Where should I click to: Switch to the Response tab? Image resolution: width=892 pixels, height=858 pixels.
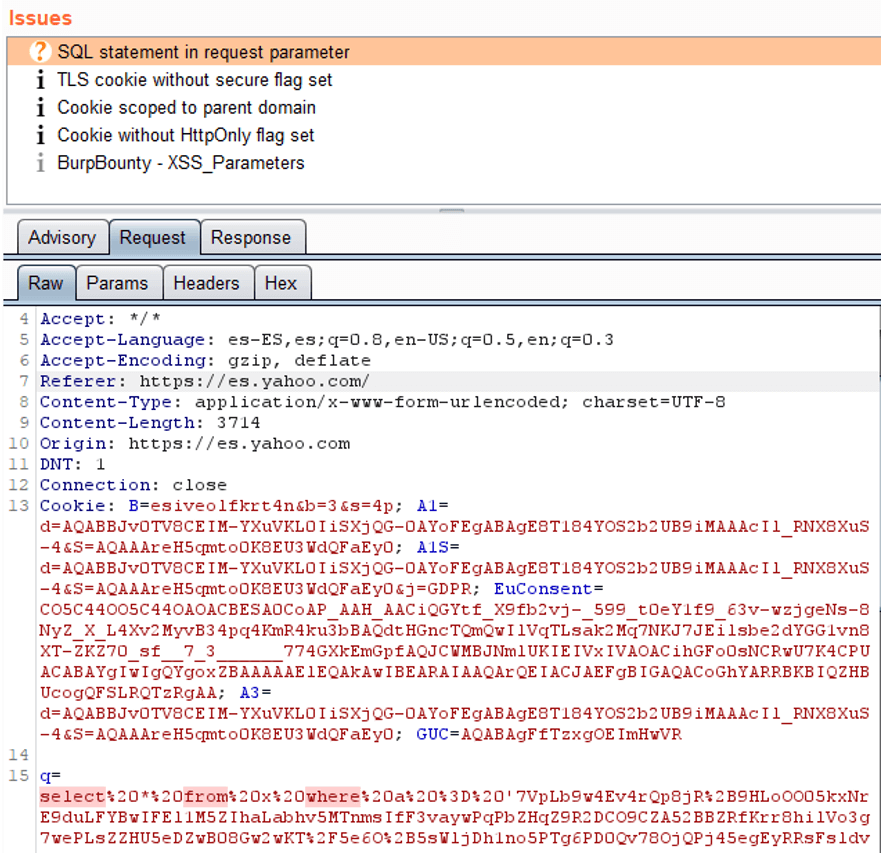click(251, 238)
